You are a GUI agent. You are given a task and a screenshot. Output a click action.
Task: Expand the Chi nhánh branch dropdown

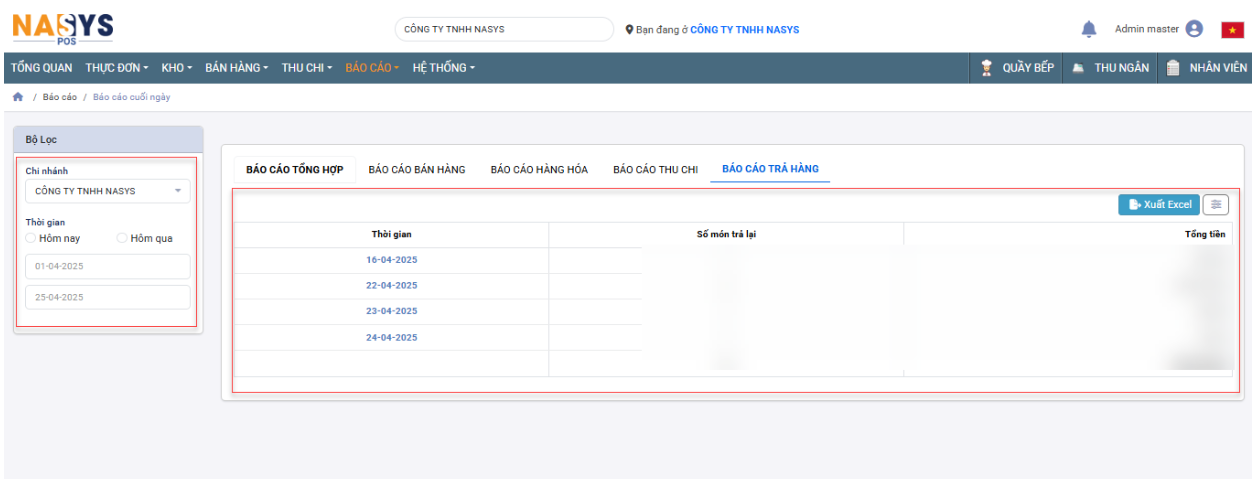(x=107, y=191)
